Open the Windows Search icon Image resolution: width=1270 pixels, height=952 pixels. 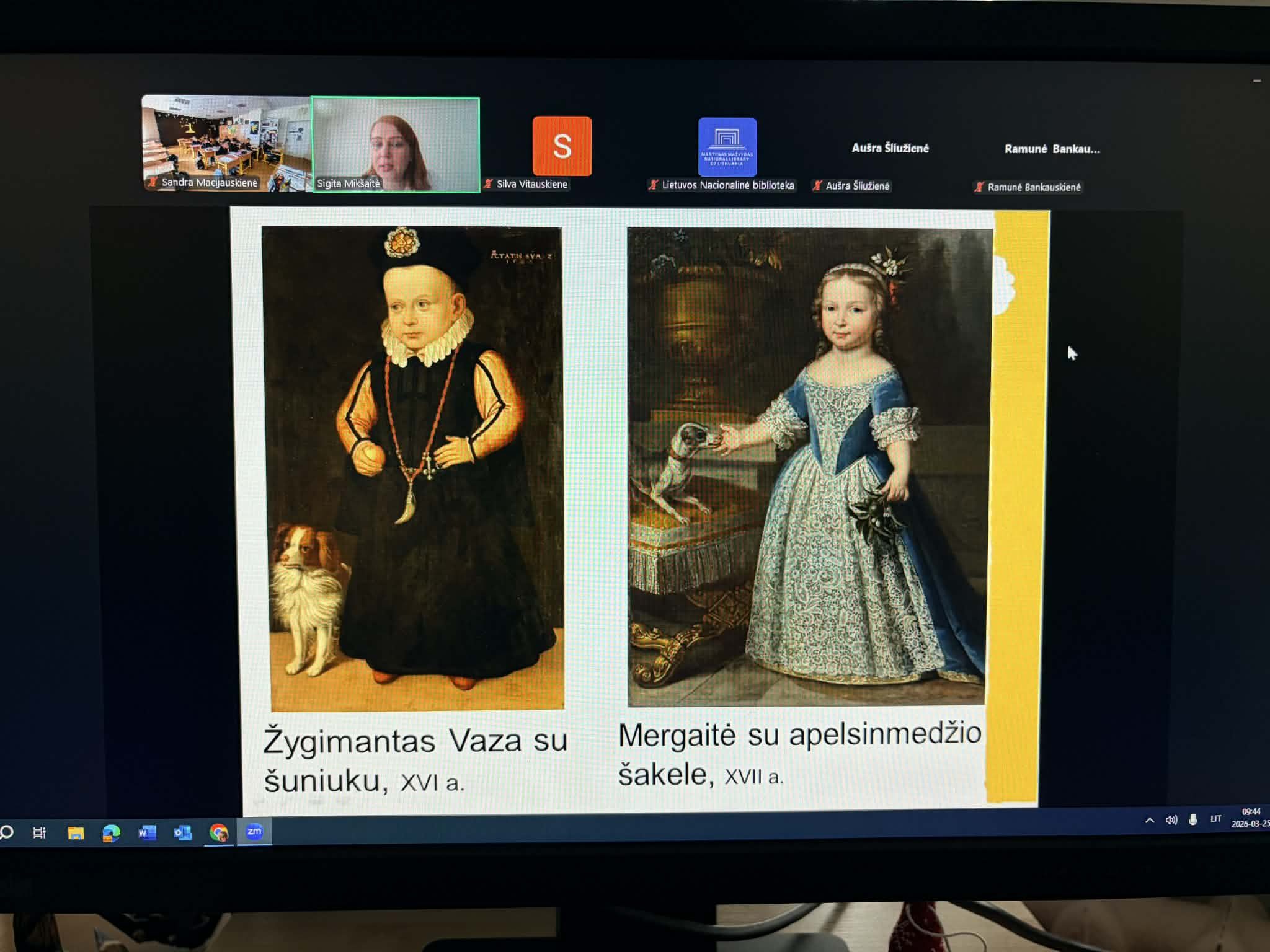tap(5, 833)
